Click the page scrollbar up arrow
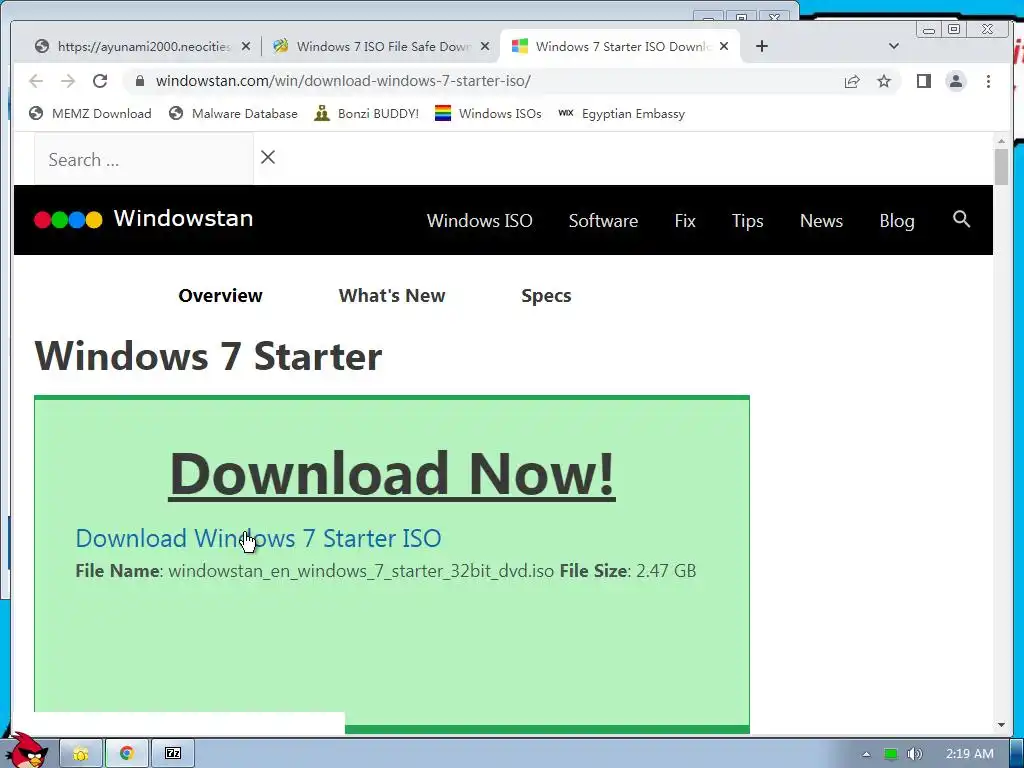 [x=1001, y=140]
